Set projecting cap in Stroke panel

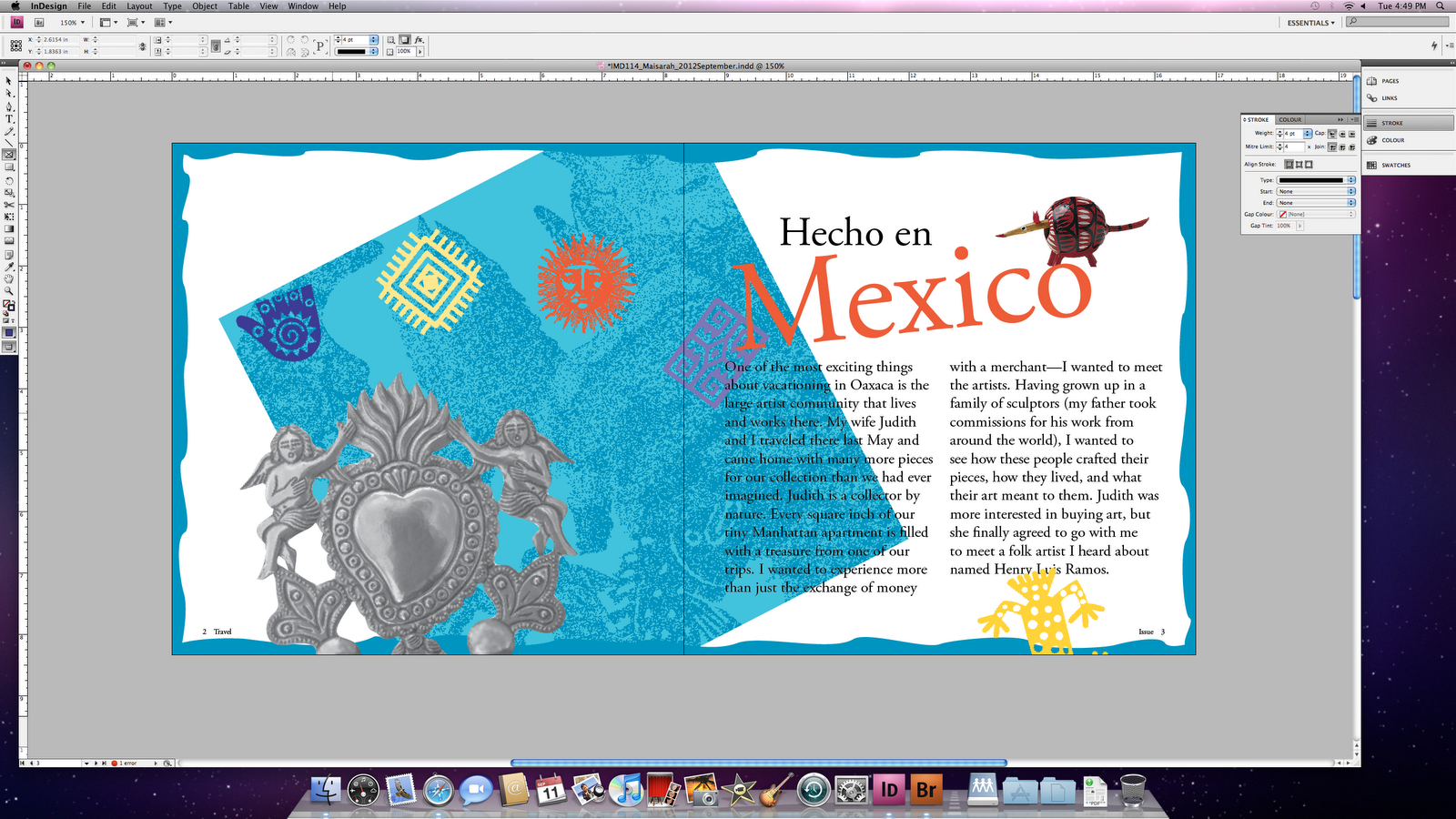(1351, 134)
